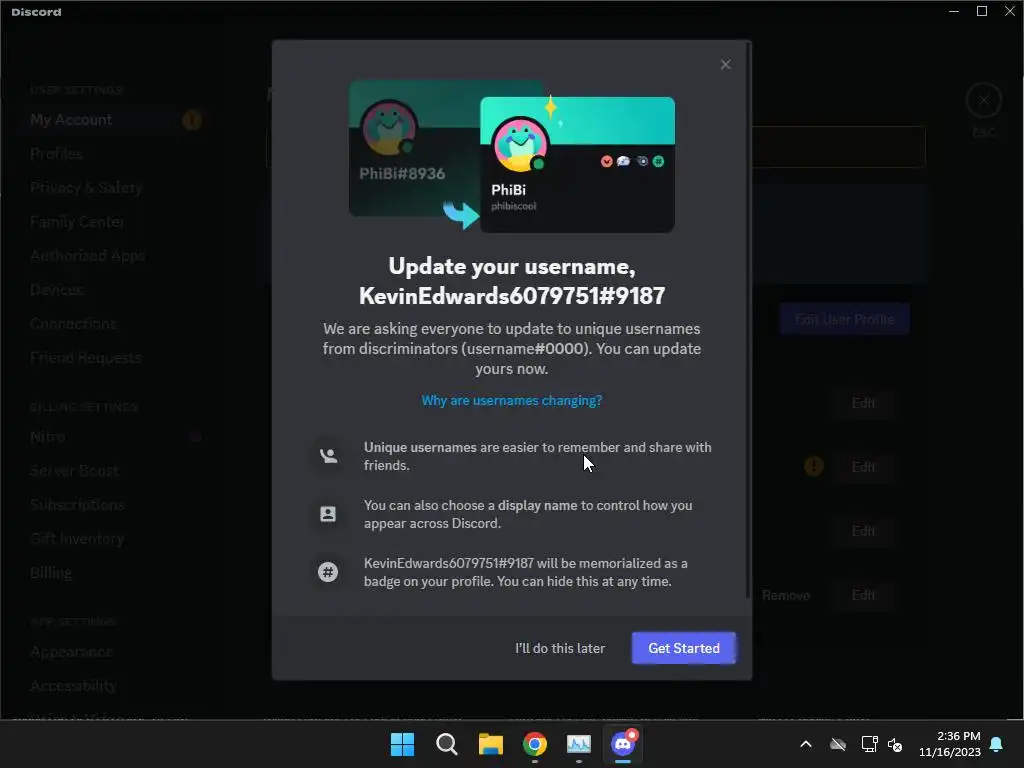Screen dimensions: 1024x768
Task: Open Family Center settings
Action: click(77, 221)
